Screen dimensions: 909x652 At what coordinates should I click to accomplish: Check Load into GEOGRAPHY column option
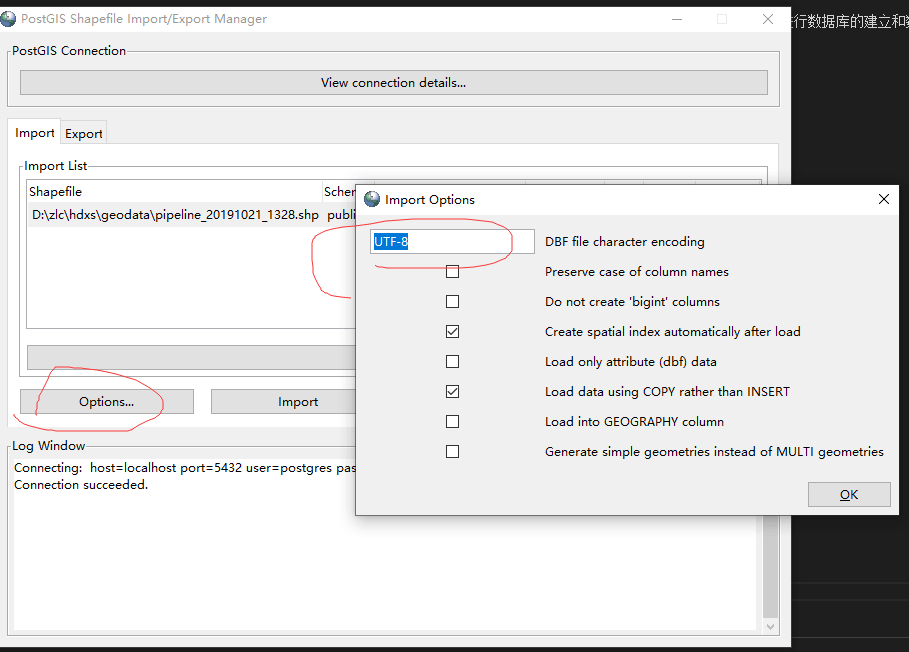point(453,422)
